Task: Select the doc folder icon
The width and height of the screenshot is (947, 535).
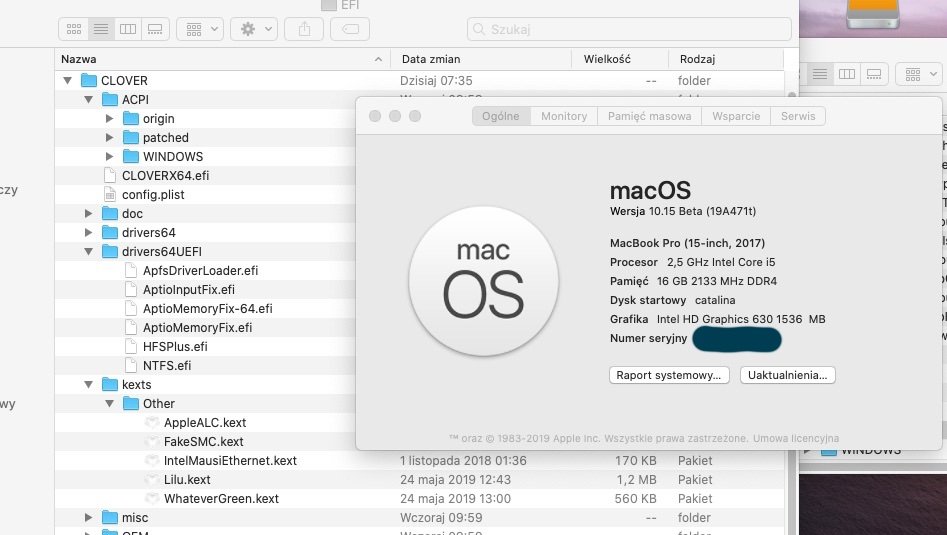Action: pyautogui.click(x=110, y=214)
